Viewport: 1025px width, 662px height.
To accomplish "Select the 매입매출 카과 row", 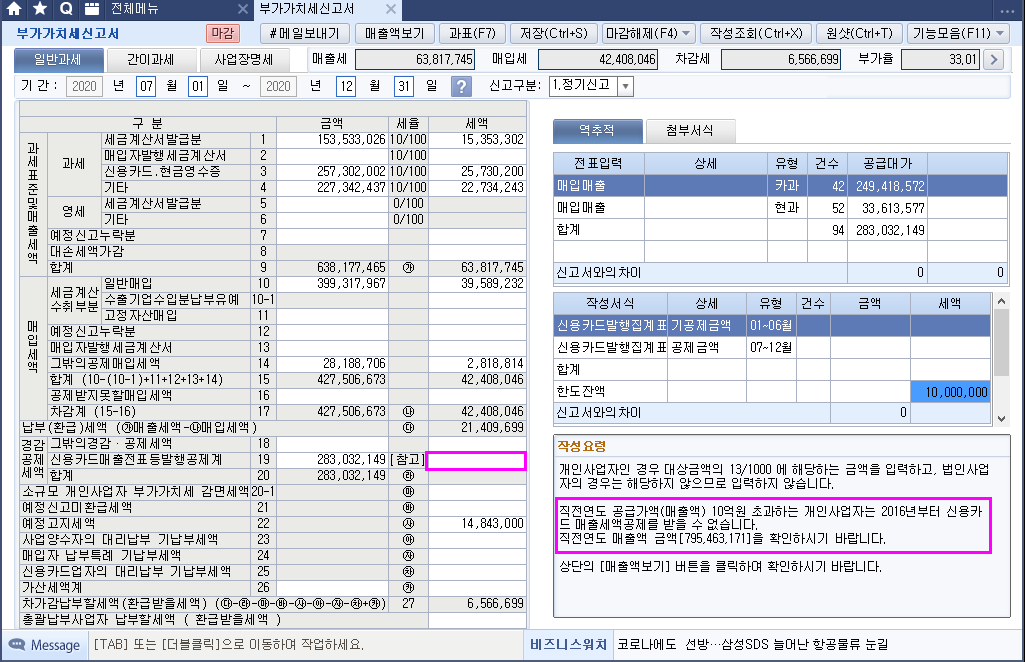I will [781, 186].
